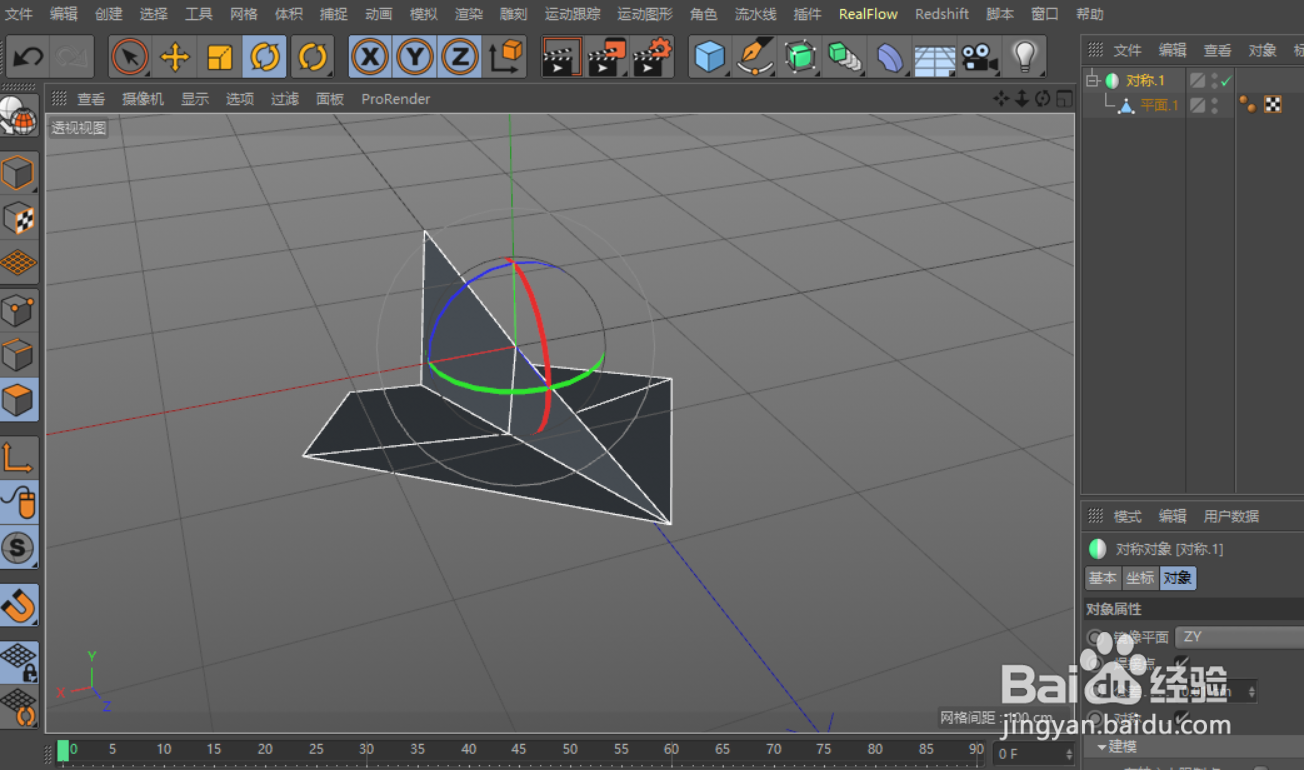Toggle the green enable checkmark on 对称.1

pos(1226,80)
